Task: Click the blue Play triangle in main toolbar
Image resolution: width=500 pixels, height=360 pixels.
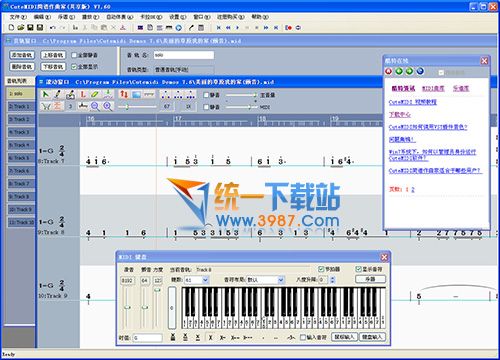Action: click(237, 28)
